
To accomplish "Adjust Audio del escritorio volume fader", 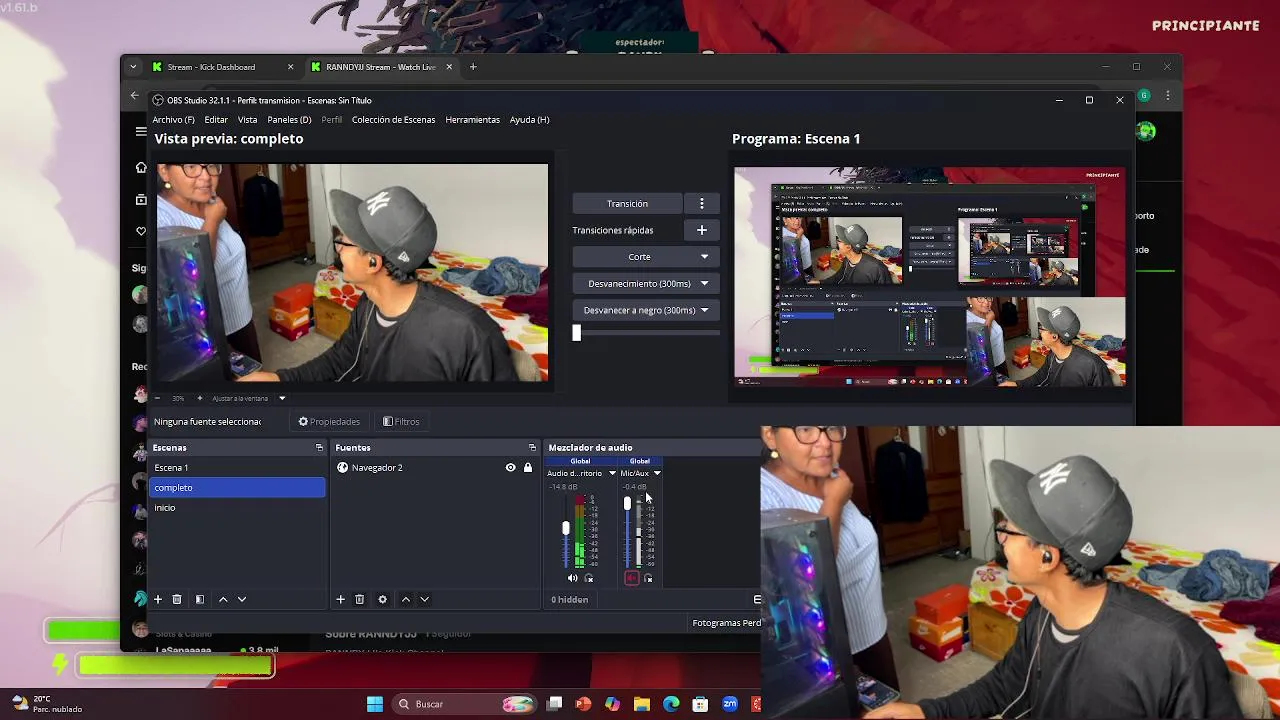I will tap(566, 528).
